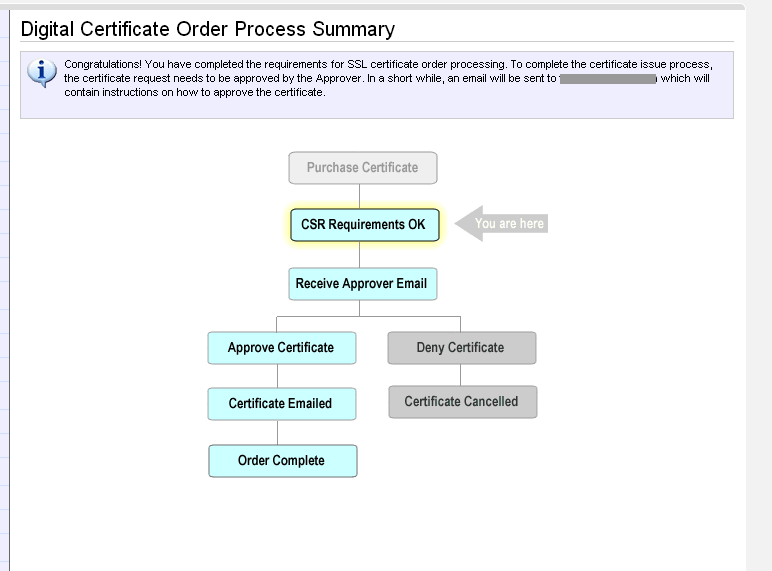Viewport: 772px width, 571px height.
Task: Click the Deny Certificate step box
Action: (462, 348)
